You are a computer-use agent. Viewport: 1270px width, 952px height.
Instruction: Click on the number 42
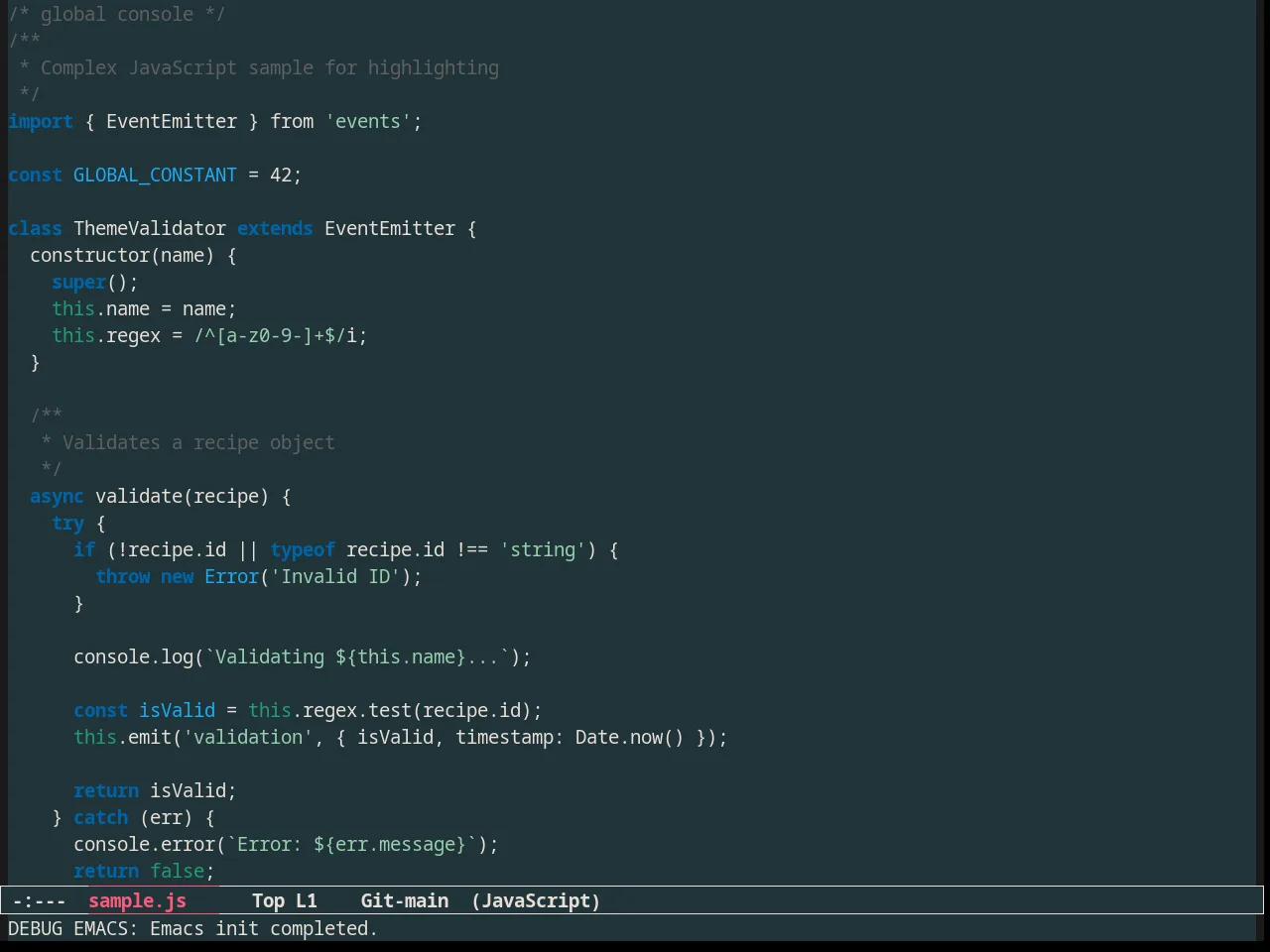click(x=281, y=175)
